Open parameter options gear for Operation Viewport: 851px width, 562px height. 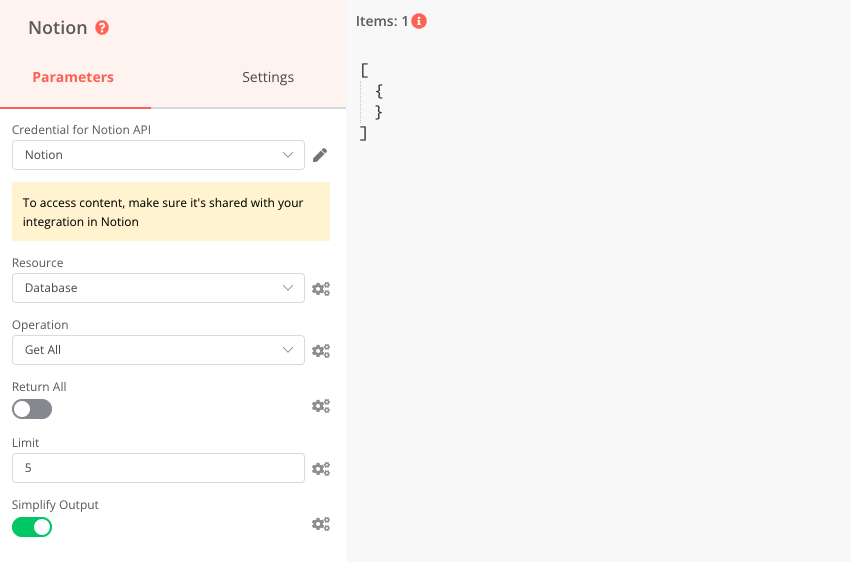tap(320, 351)
